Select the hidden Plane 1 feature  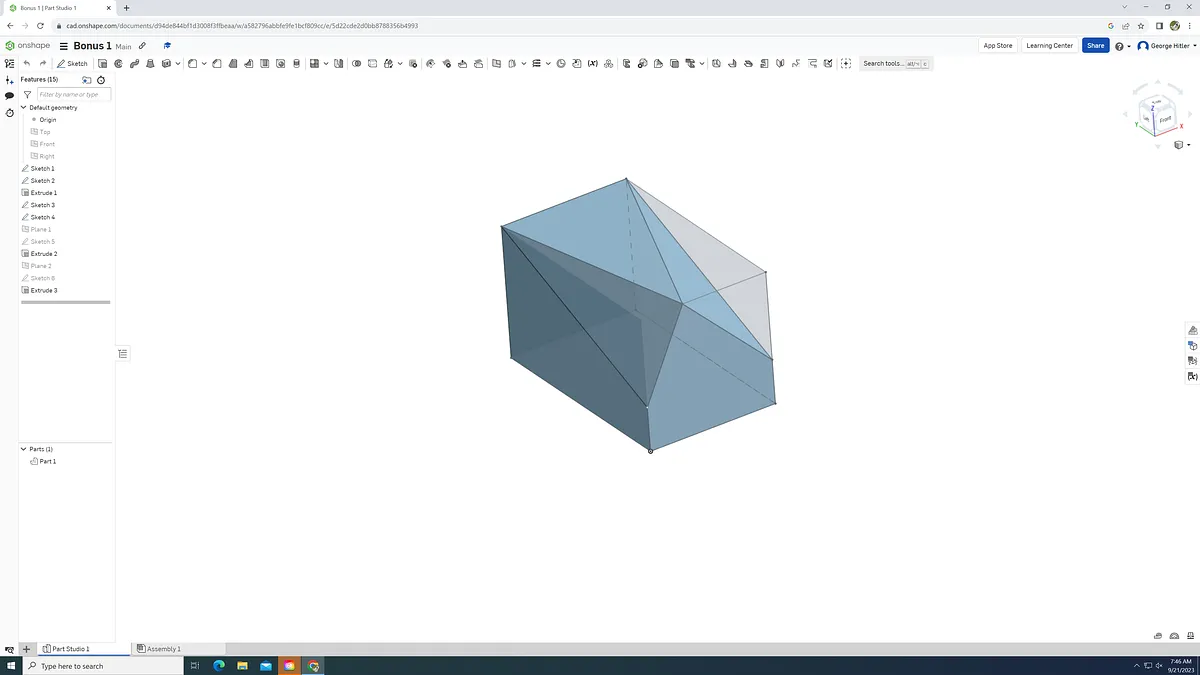pos(41,229)
